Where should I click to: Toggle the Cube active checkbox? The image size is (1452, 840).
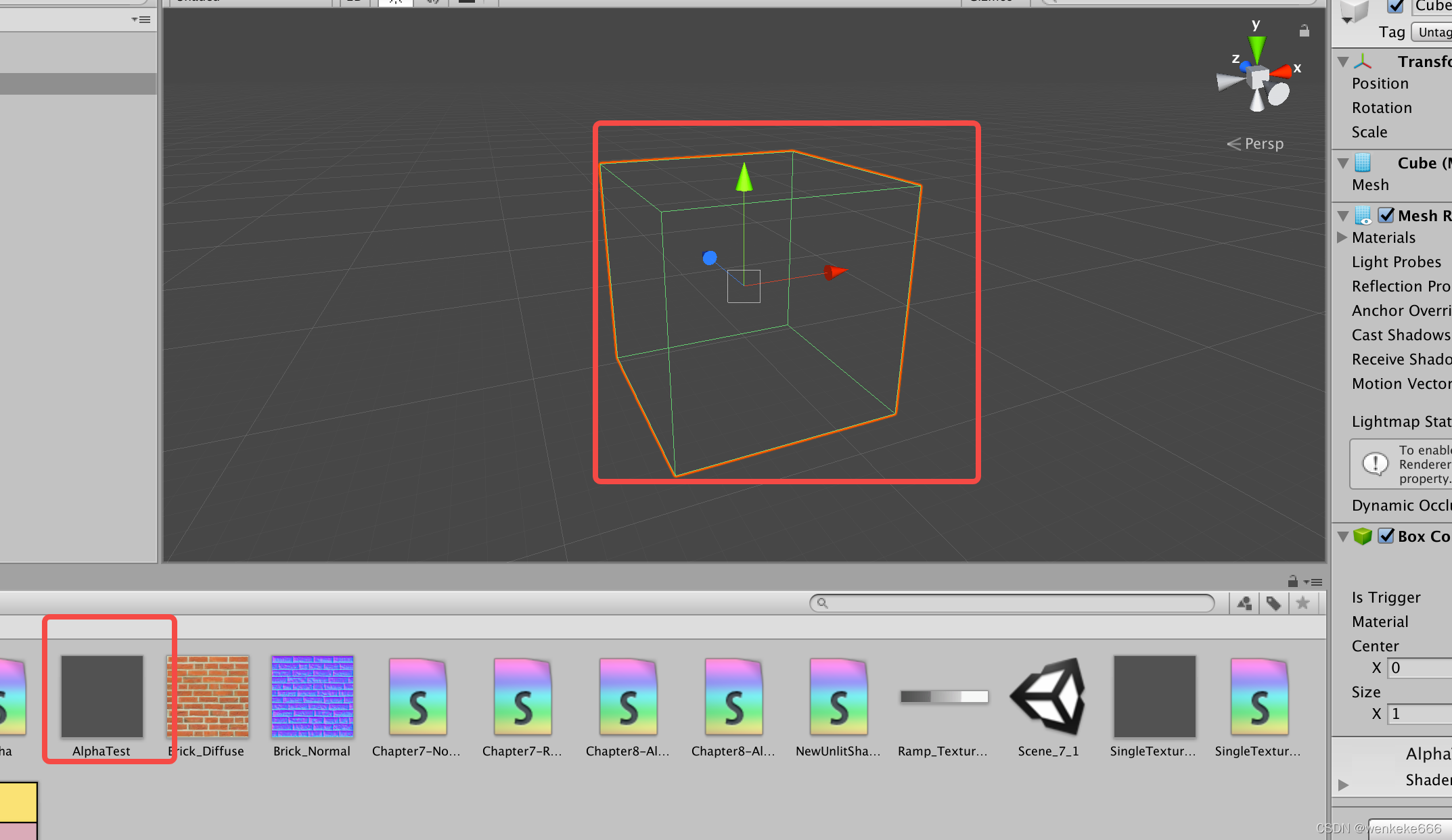pos(1395,7)
